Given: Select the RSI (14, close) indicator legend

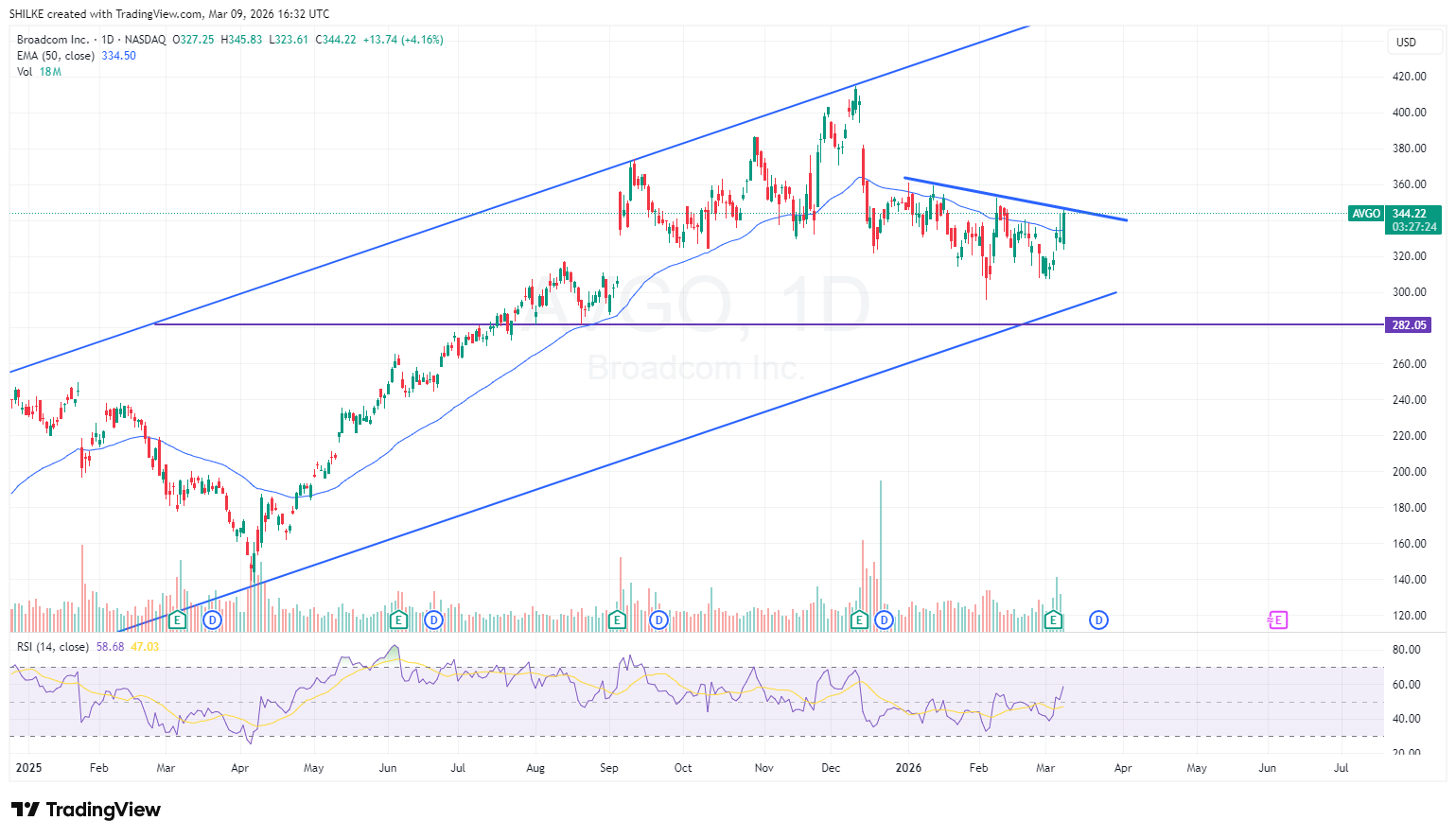Looking at the screenshot, I should (53, 647).
